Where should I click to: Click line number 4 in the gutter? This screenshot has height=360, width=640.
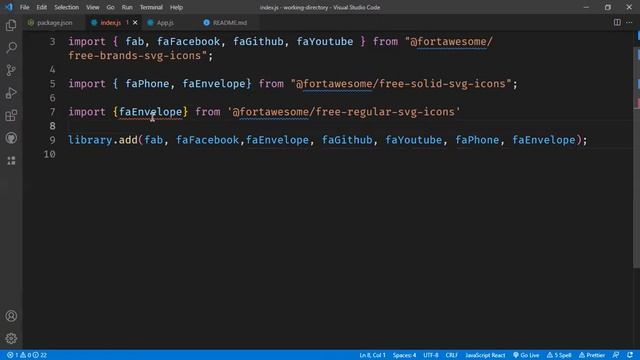coord(52,70)
